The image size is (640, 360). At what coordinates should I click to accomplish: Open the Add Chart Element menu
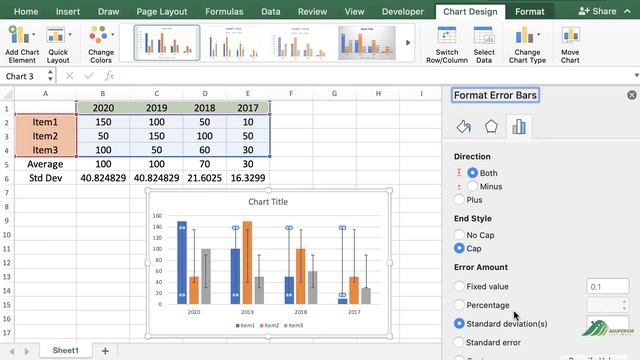(x=22, y=44)
